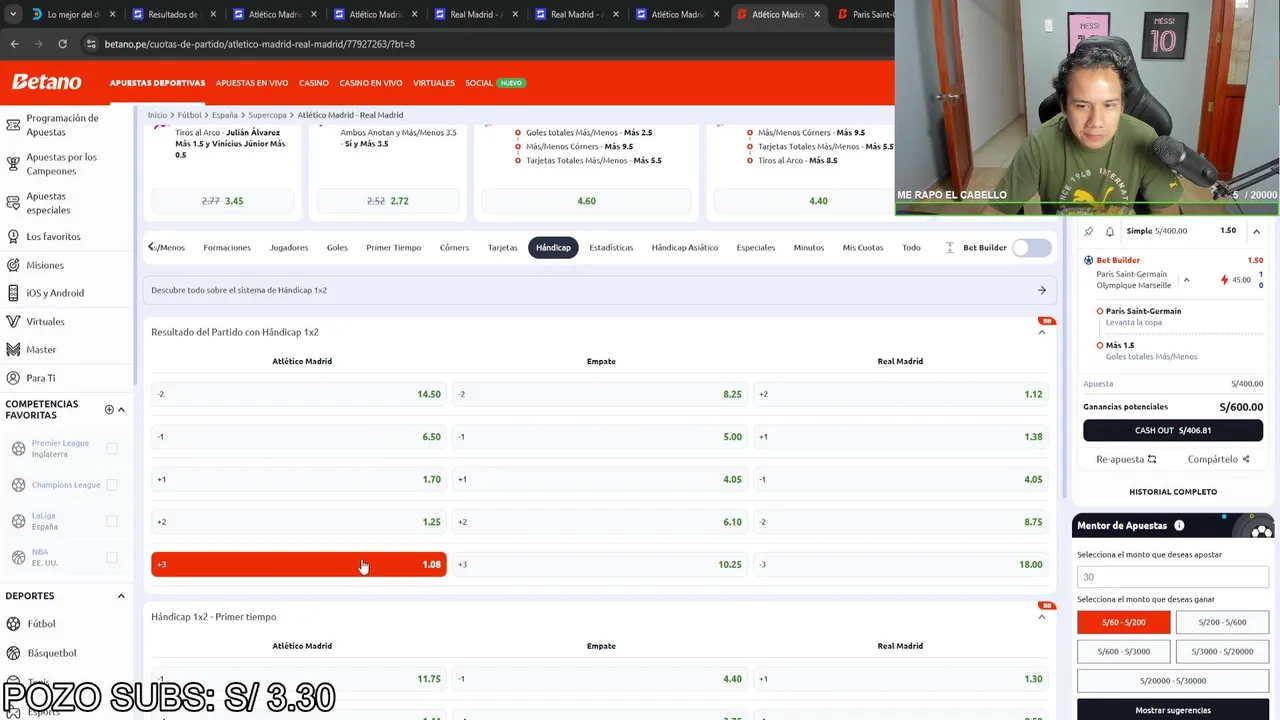1280x720 pixels.
Task: Check the LaLiga favorite checkbox
Action: [112, 521]
